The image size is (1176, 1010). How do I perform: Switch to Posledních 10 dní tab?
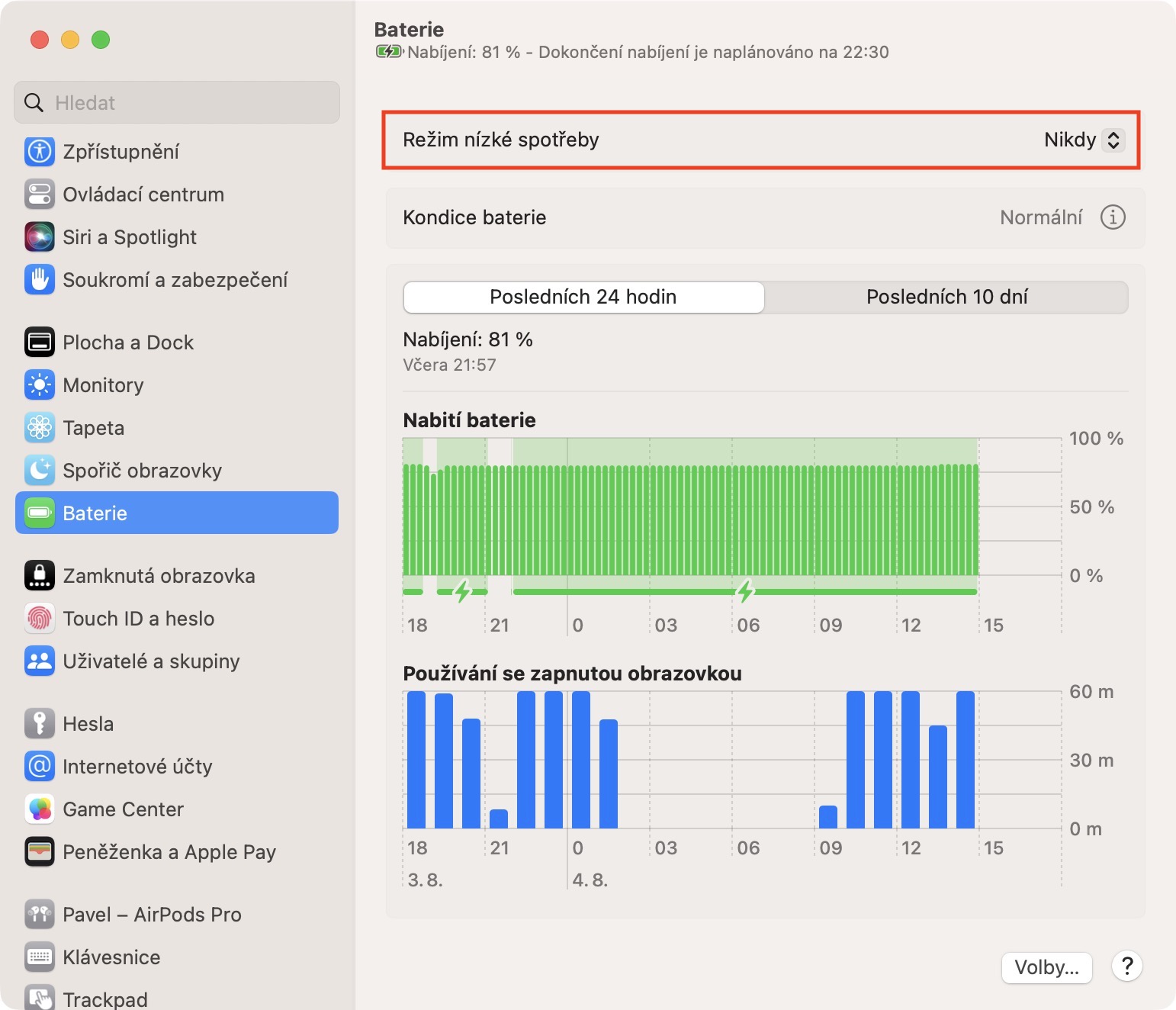[946, 297]
